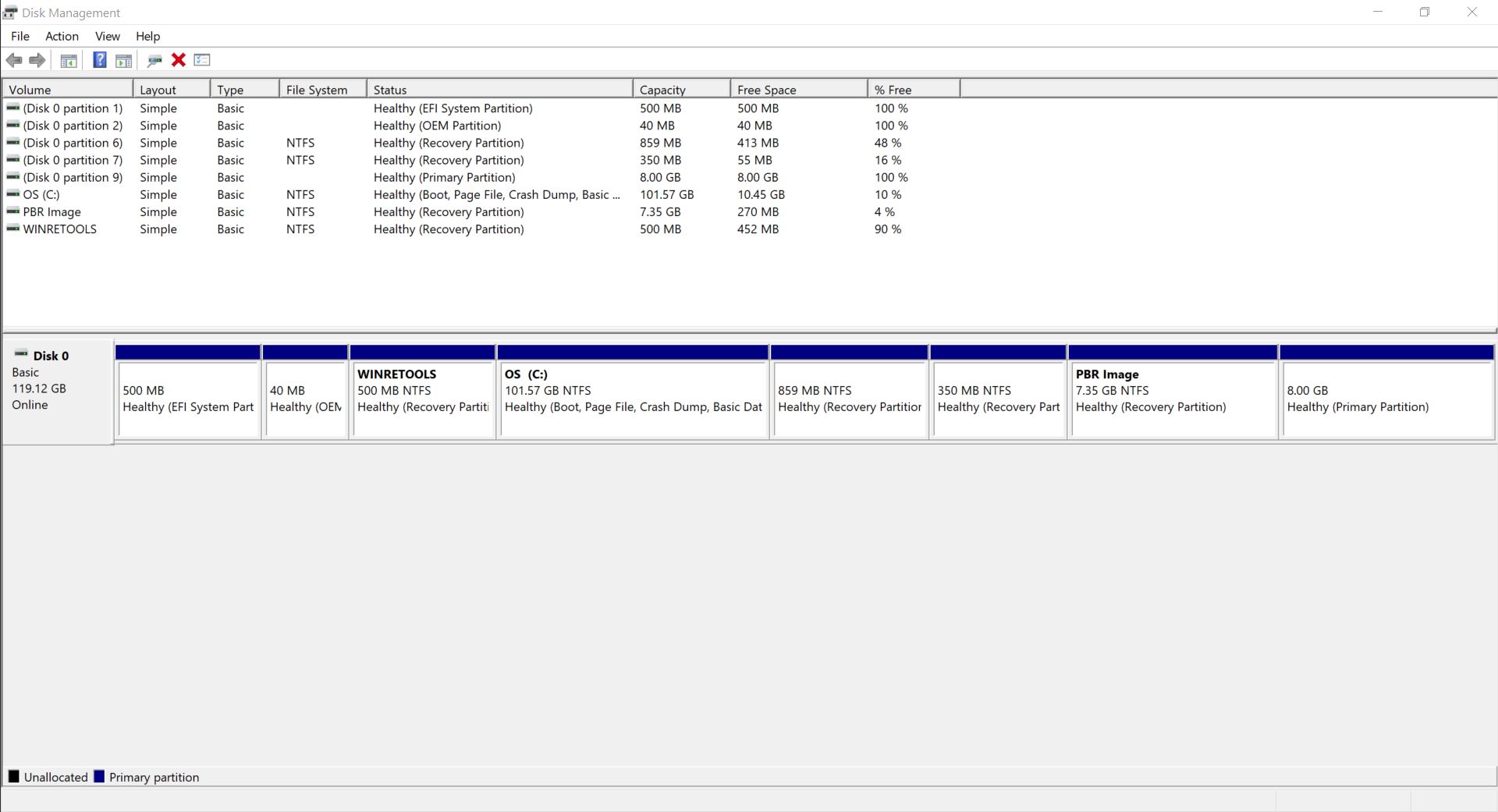Image resolution: width=1498 pixels, height=812 pixels.
Task: Select the PBR Image partition block
Action: click(x=1173, y=392)
